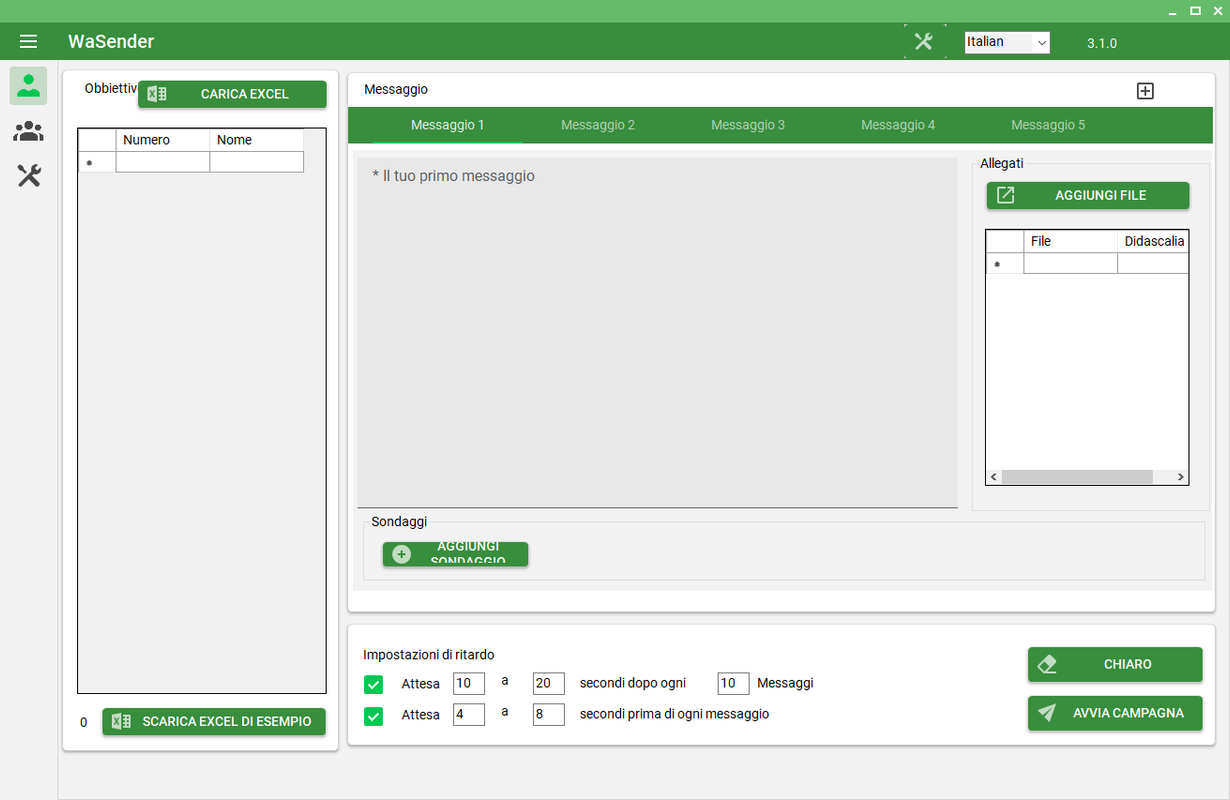Image resolution: width=1230 pixels, height=800 pixels.
Task: Click the first message text area
Action: coord(657,332)
